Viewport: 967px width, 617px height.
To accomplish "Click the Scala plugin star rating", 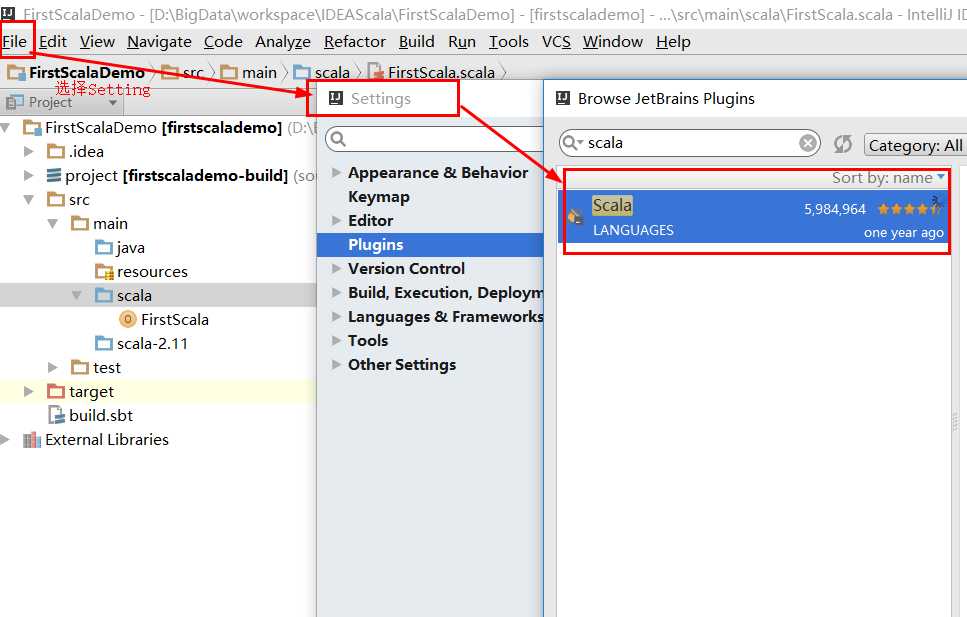I will point(909,209).
